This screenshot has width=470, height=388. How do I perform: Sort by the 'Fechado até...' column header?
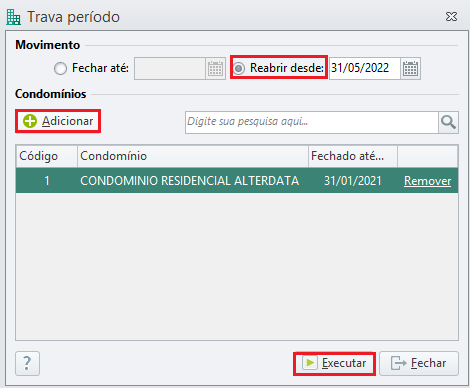353,156
